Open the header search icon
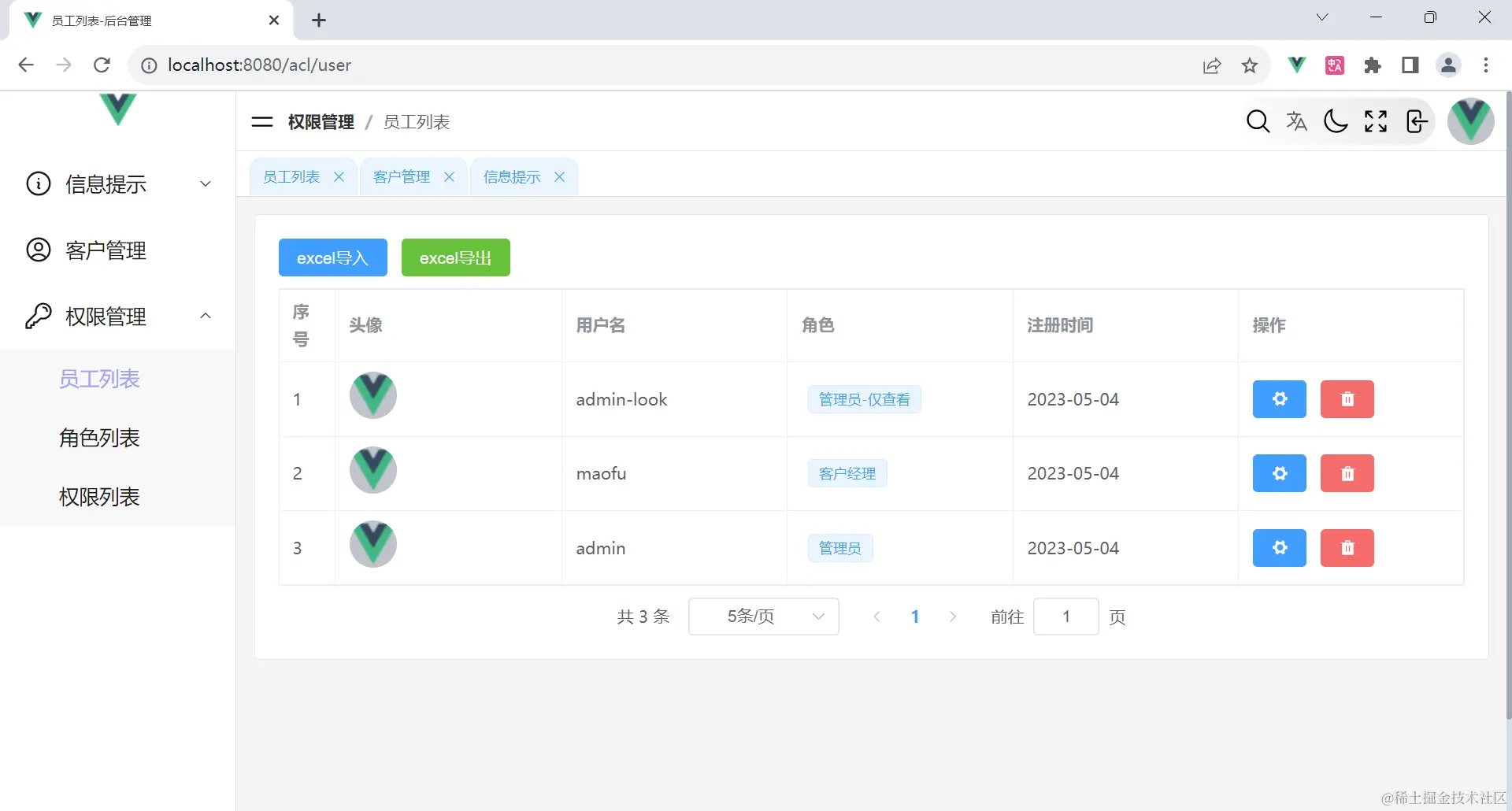The image size is (1512, 811). pos(1258,121)
